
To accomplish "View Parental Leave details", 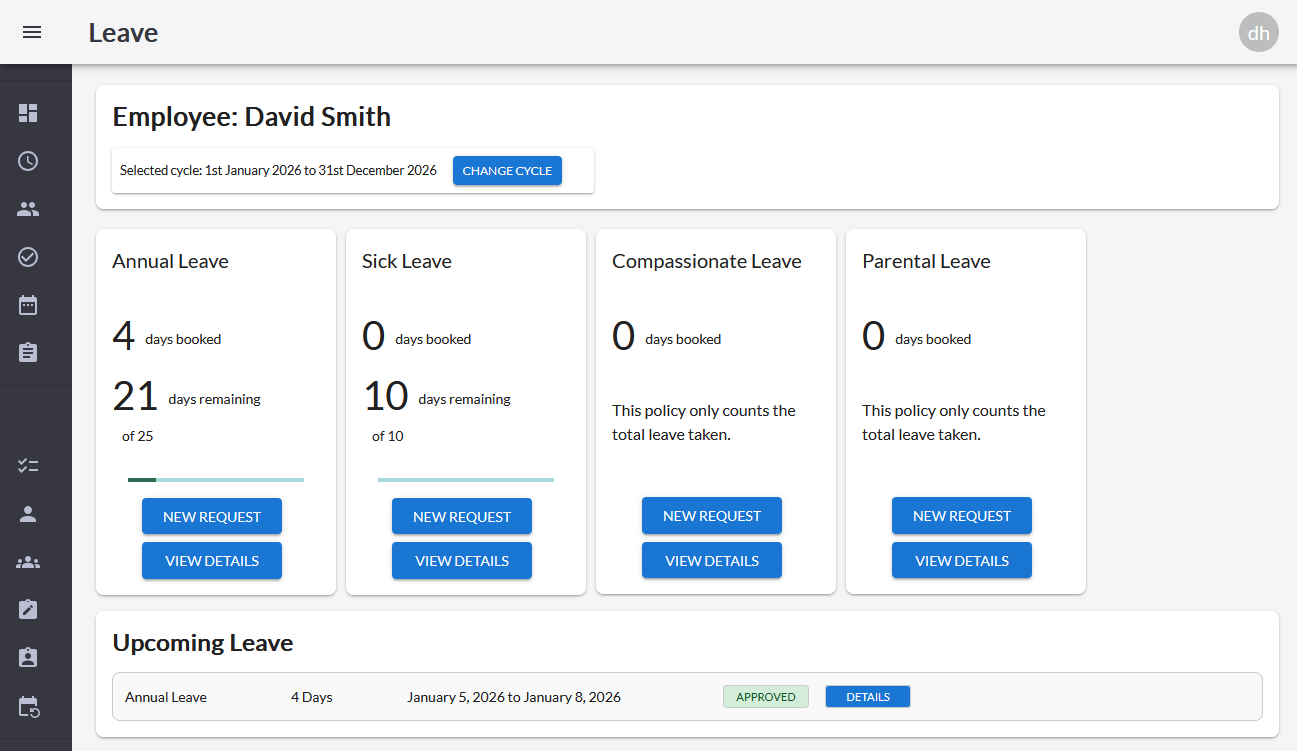I will (962, 561).
